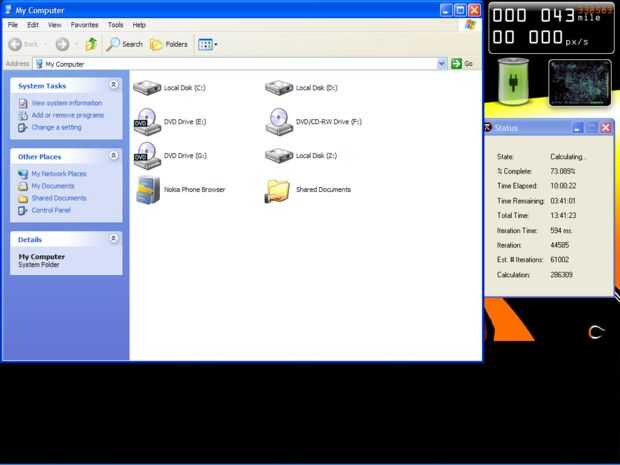Click View system information link
This screenshot has width=620, height=465.
[x=67, y=103]
